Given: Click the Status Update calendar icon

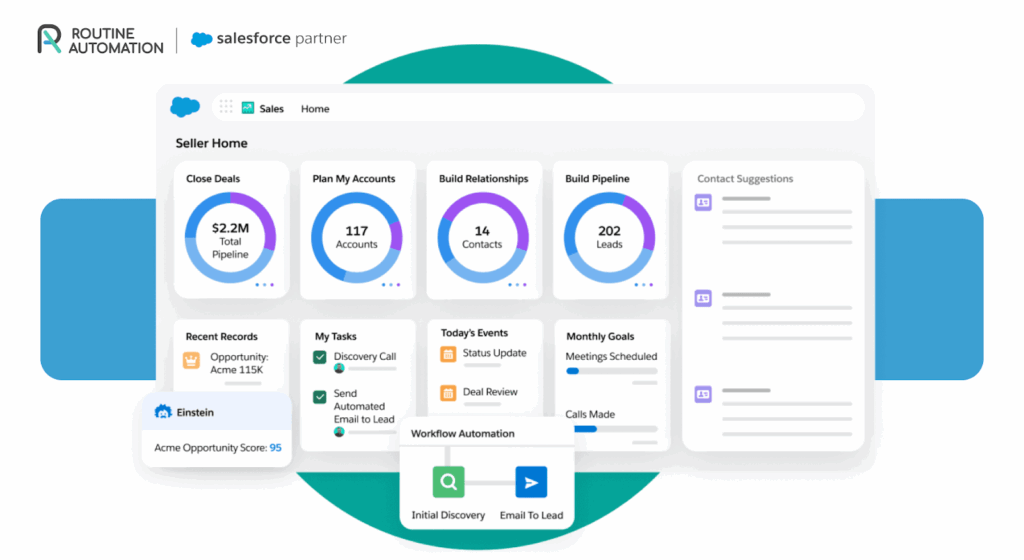Looking at the screenshot, I should coord(448,354).
